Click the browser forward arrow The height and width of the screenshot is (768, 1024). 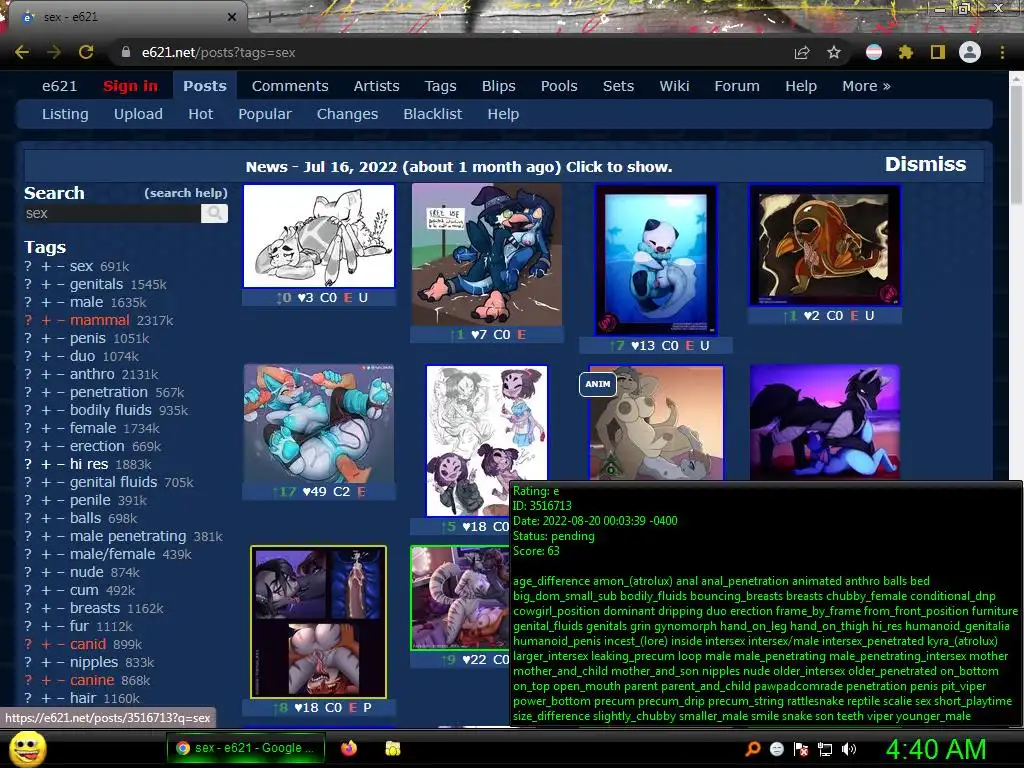point(54,52)
